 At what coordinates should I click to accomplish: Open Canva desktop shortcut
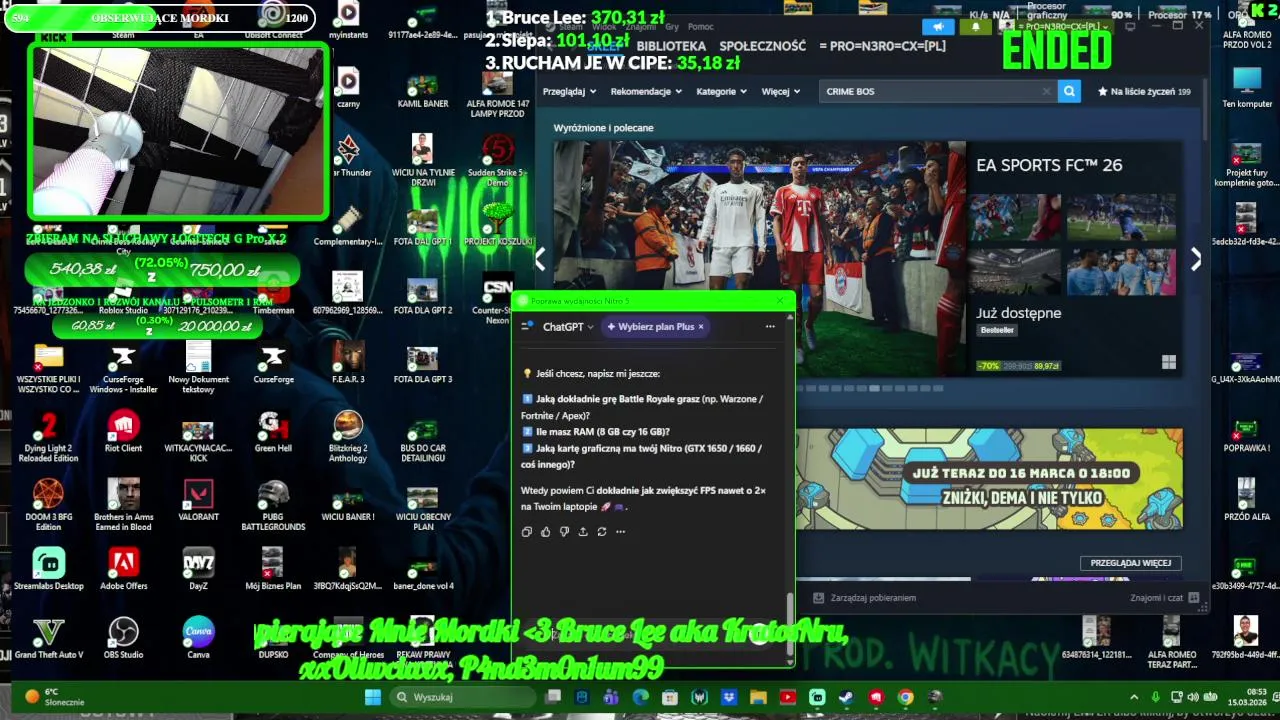click(x=198, y=638)
